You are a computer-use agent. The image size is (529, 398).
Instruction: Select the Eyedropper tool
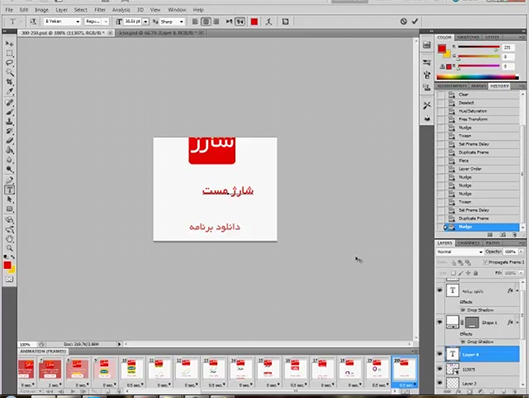pos(9,91)
